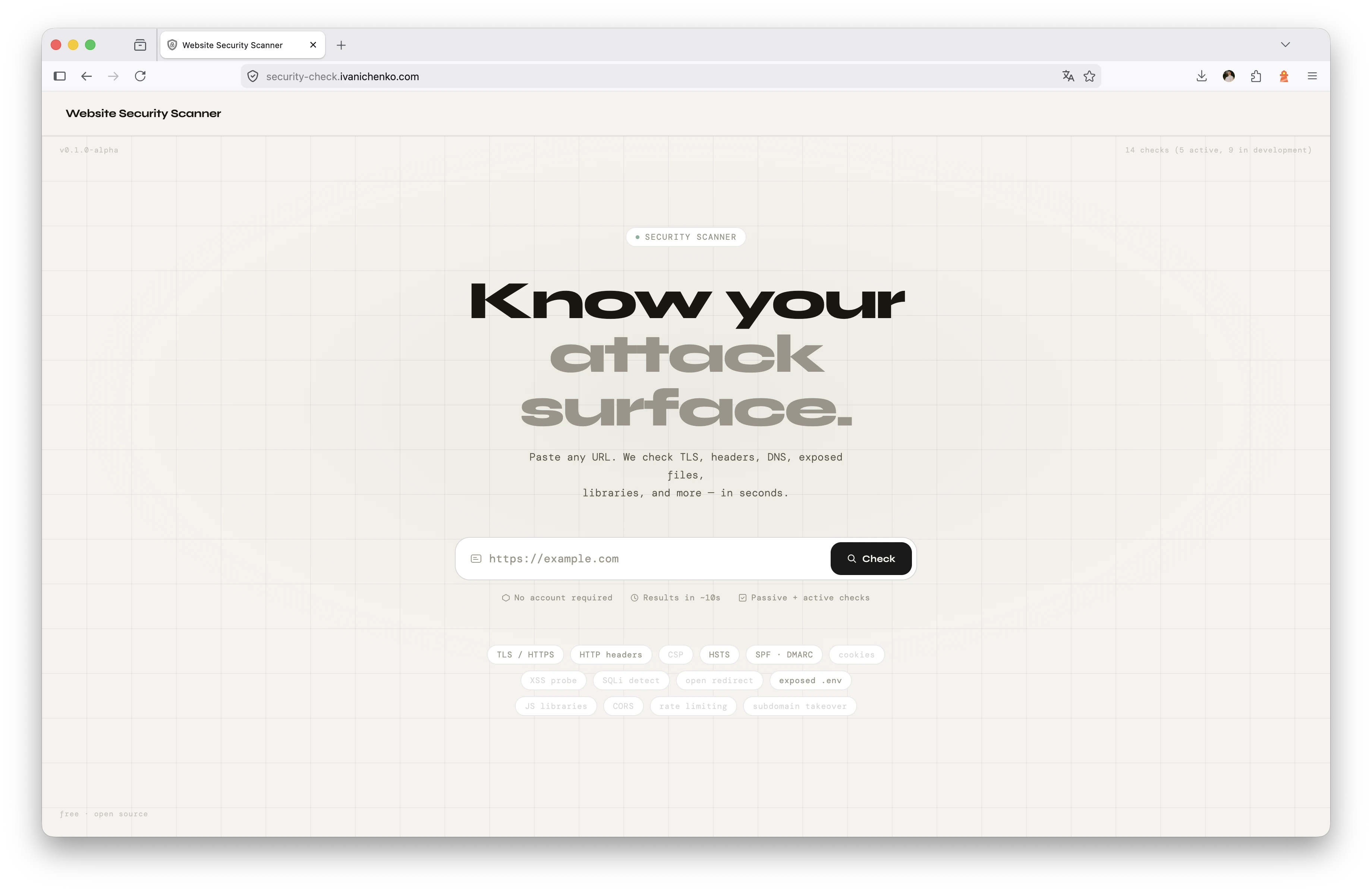Image resolution: width=1372 pixels, height=892 pixels.
Task: Click the TLS / HTTPS chip
Action: point(525,655)
